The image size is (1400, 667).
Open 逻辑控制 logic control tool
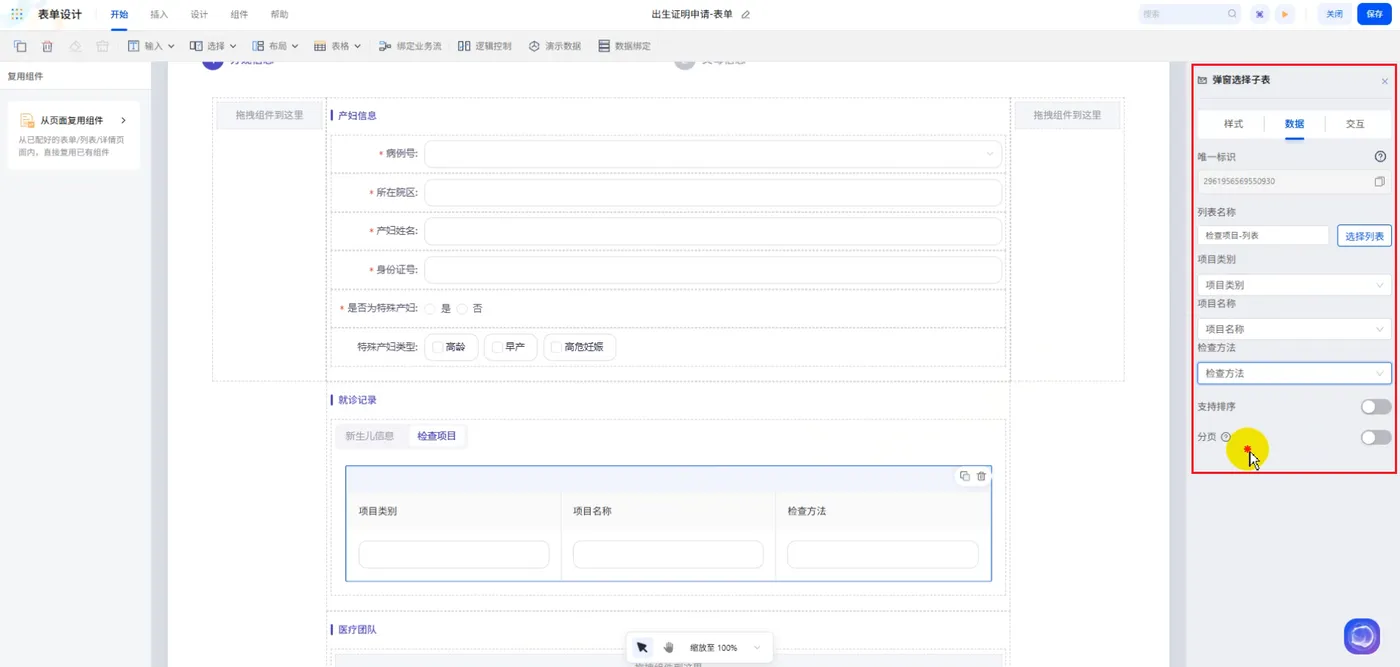pos(485,46)
